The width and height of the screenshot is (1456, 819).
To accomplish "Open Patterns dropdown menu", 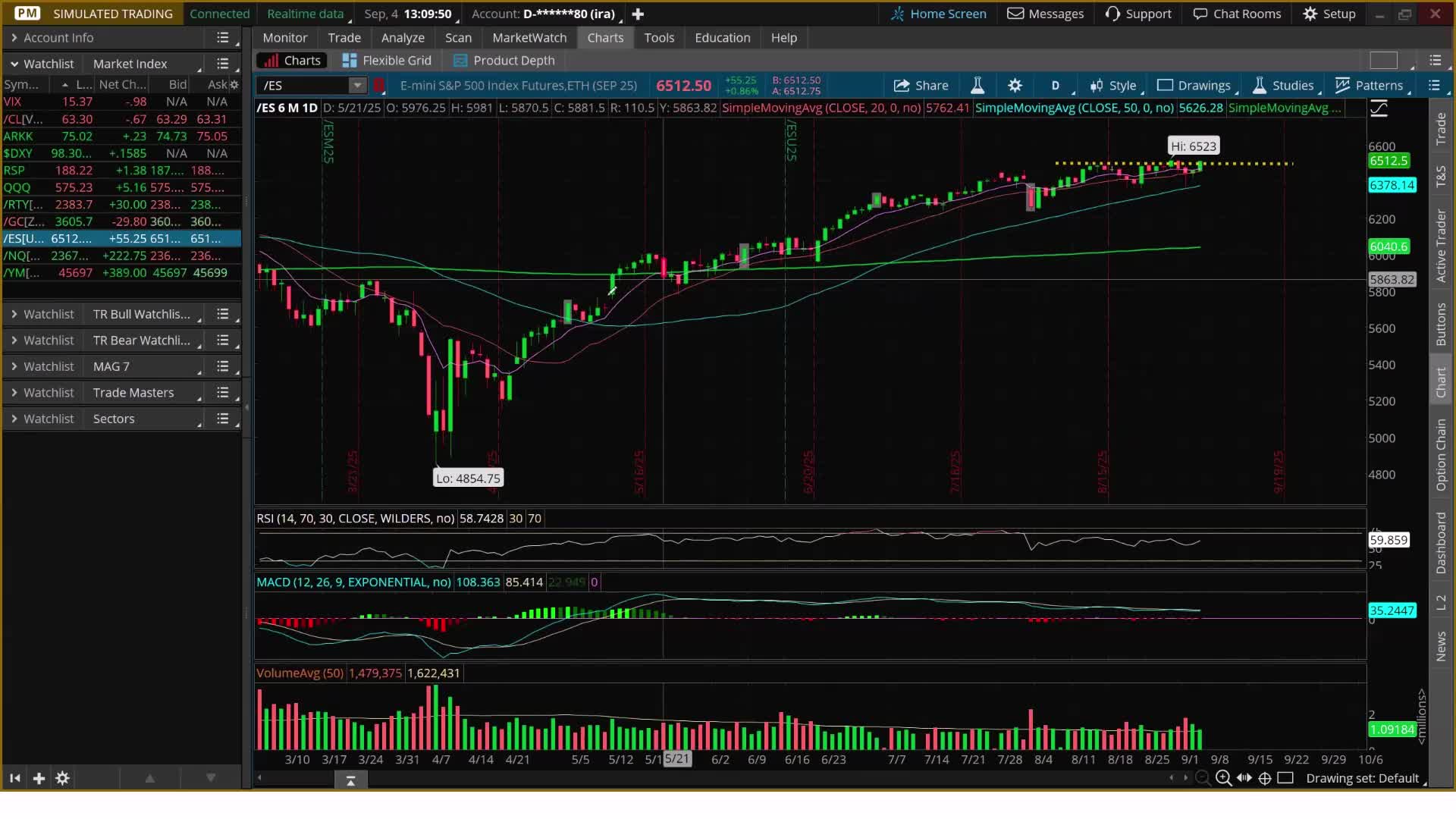I will point(1370,85).
